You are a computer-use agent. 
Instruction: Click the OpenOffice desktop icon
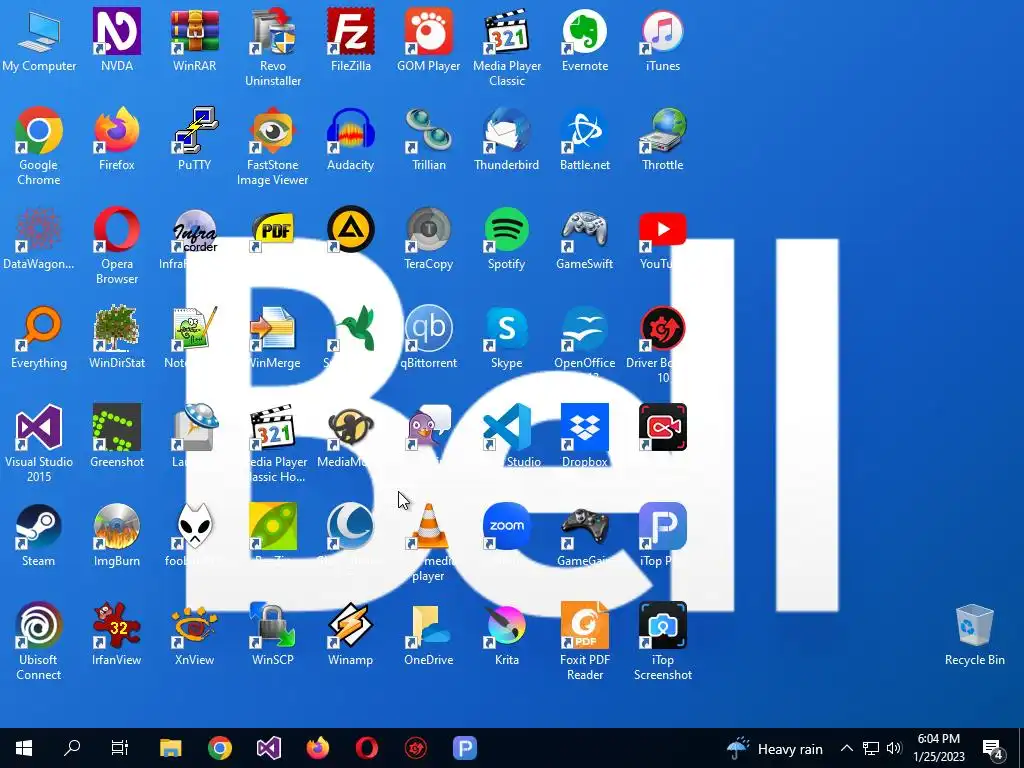pos(584,328)
